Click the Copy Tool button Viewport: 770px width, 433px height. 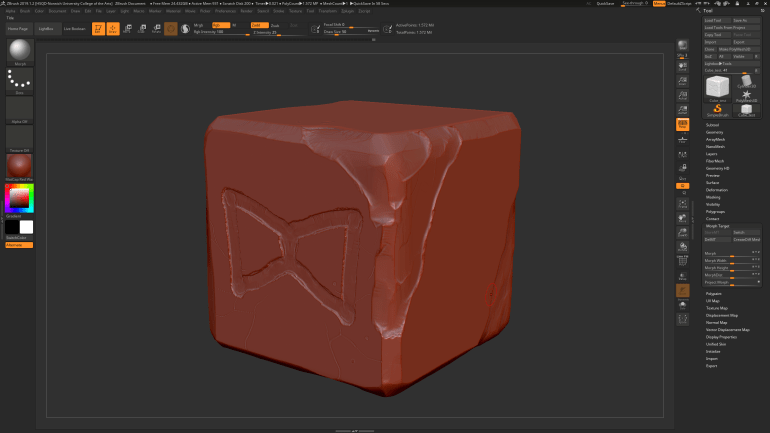tap(717, 35)
